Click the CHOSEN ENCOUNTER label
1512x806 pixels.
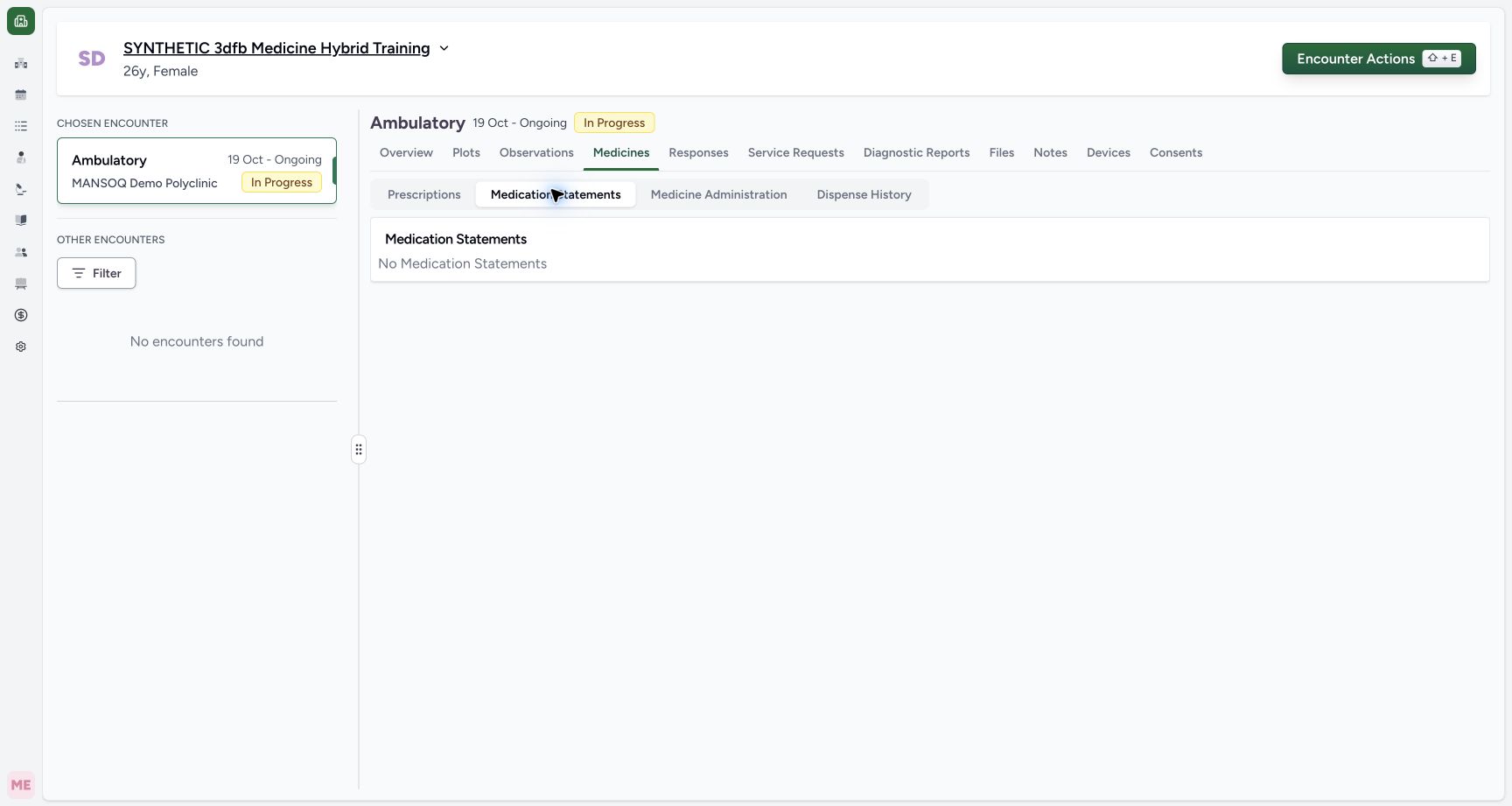112,123
